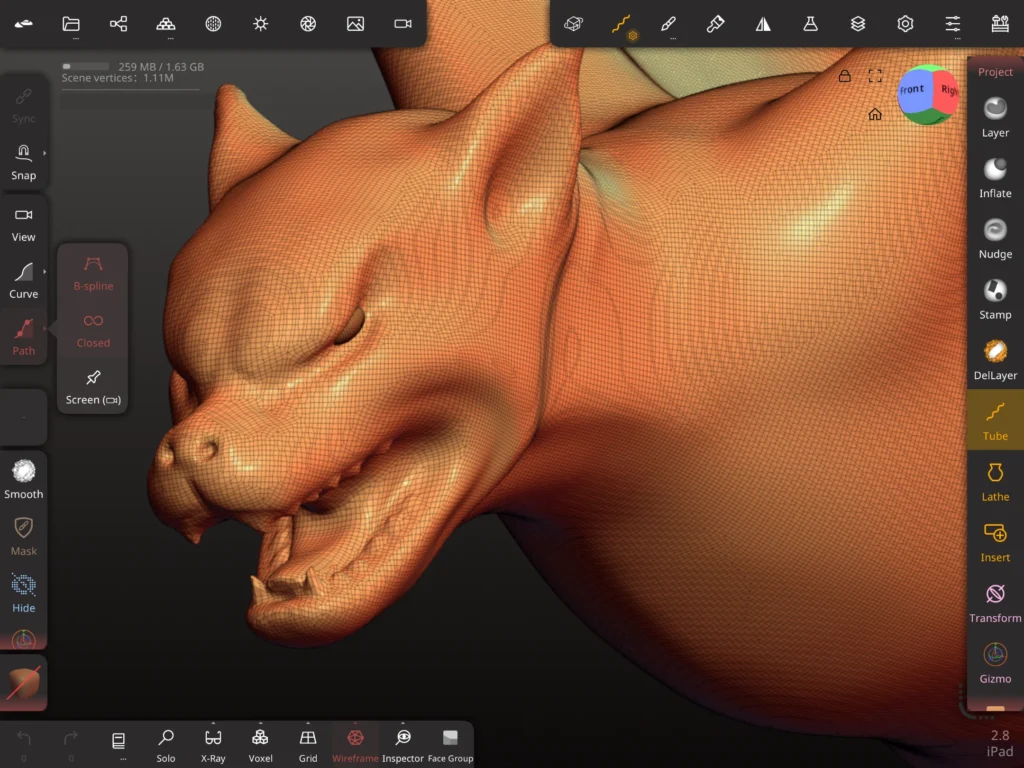The image size is (1024, 768).
Task: Open the Scene hierarchy menu
Action: [118, 24]
